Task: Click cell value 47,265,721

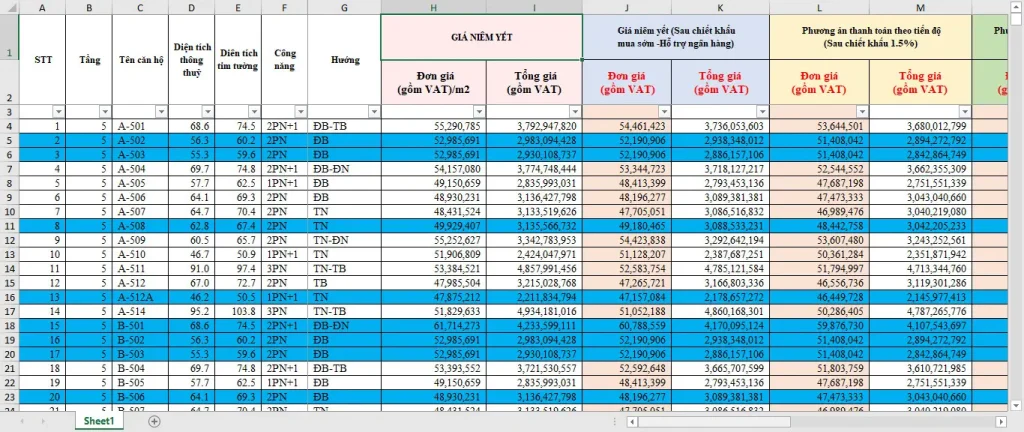Action: (x=627, y=284)
